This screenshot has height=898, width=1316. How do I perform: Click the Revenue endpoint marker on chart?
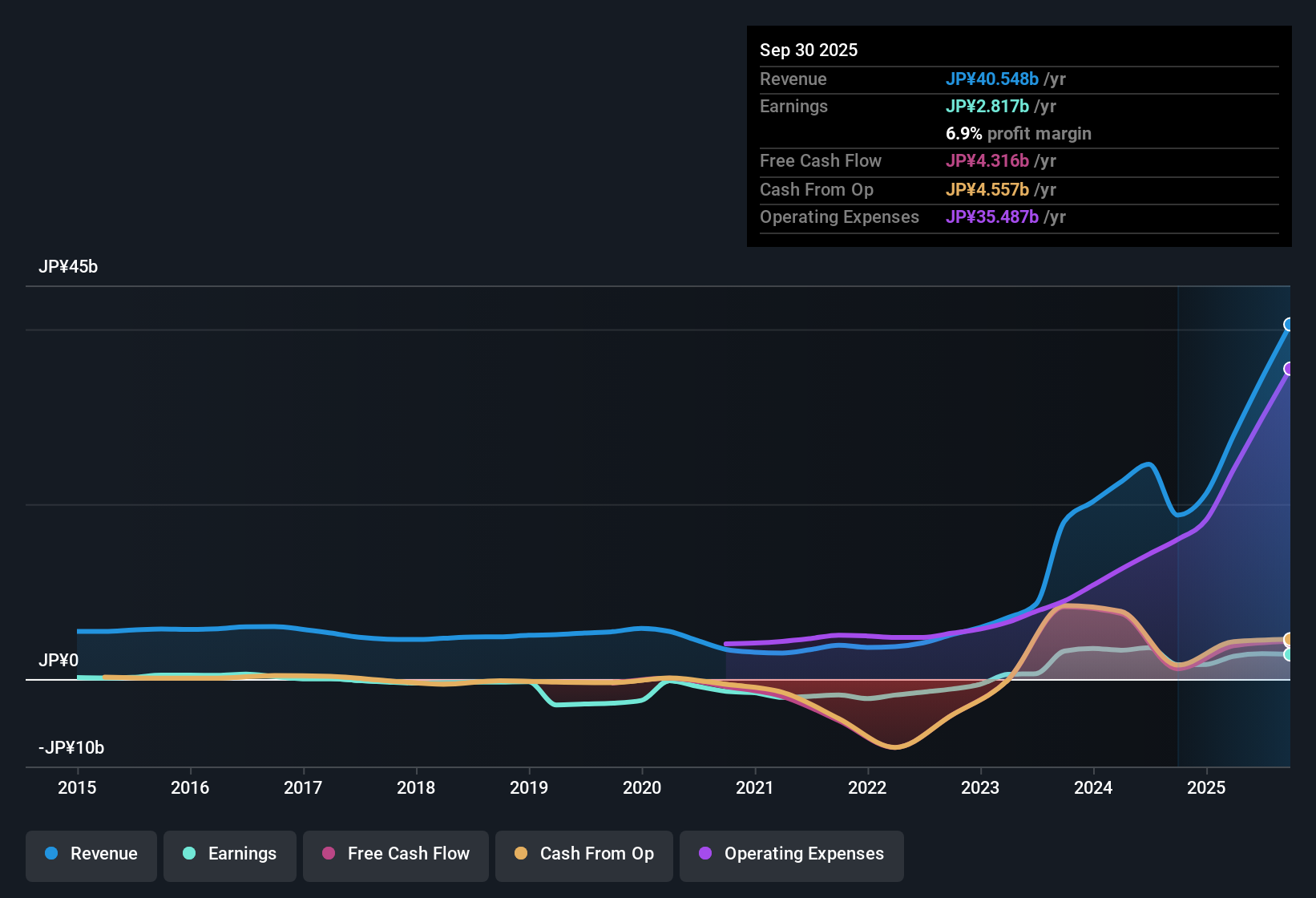1289,325
